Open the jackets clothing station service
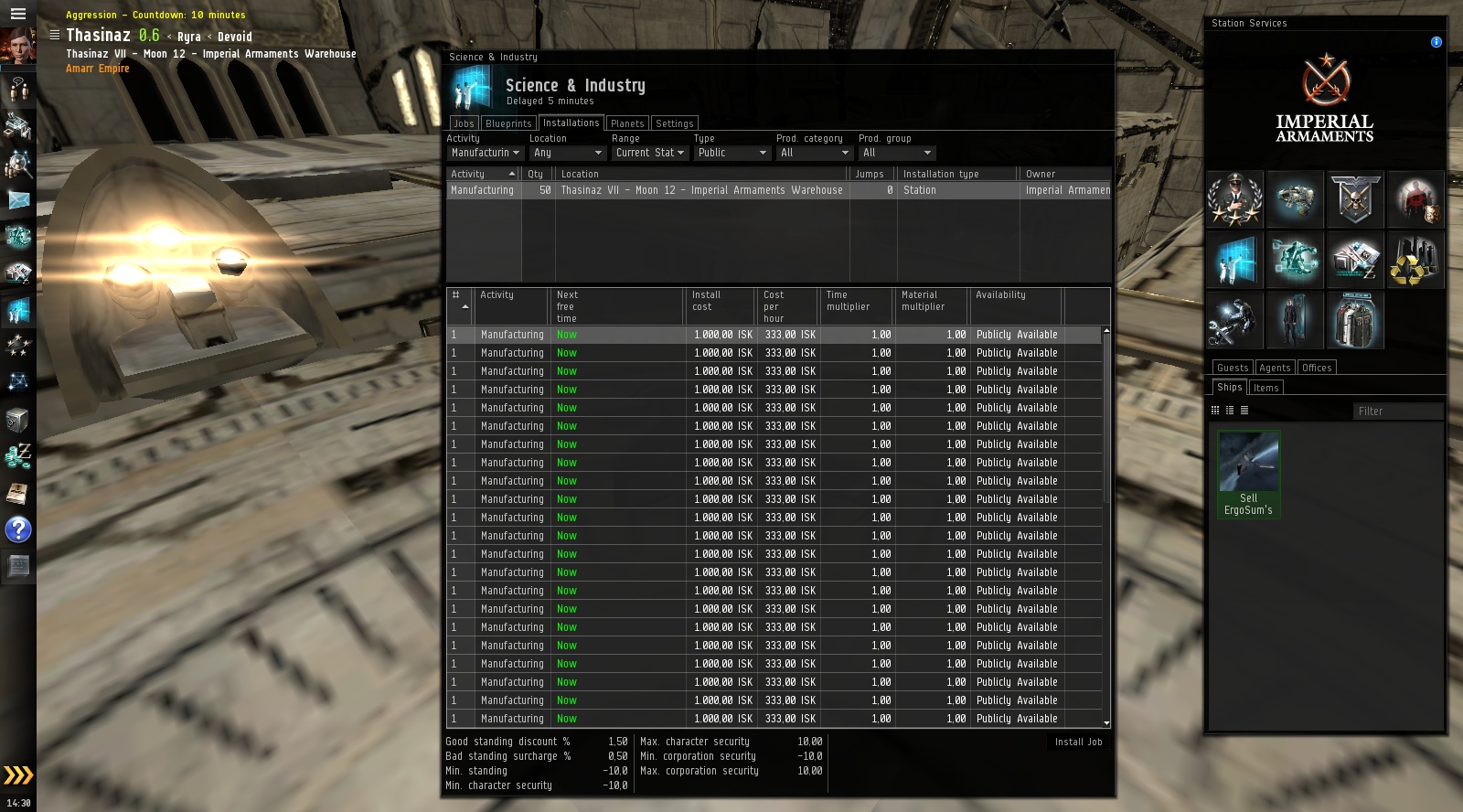 click(x=1355, y=320)
